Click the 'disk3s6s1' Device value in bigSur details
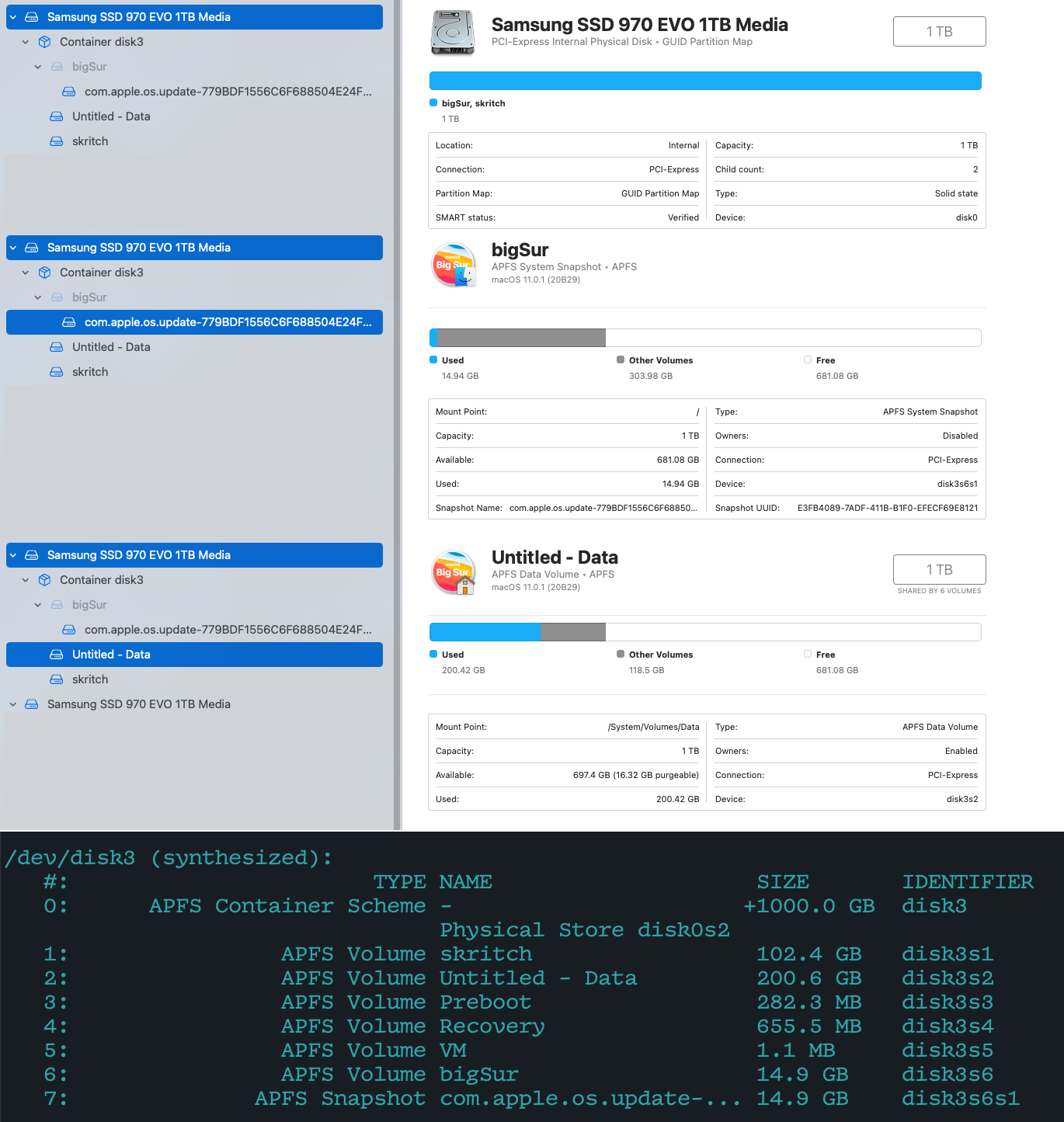Viewport: 1064px width, 1122px height. point(958,484)
